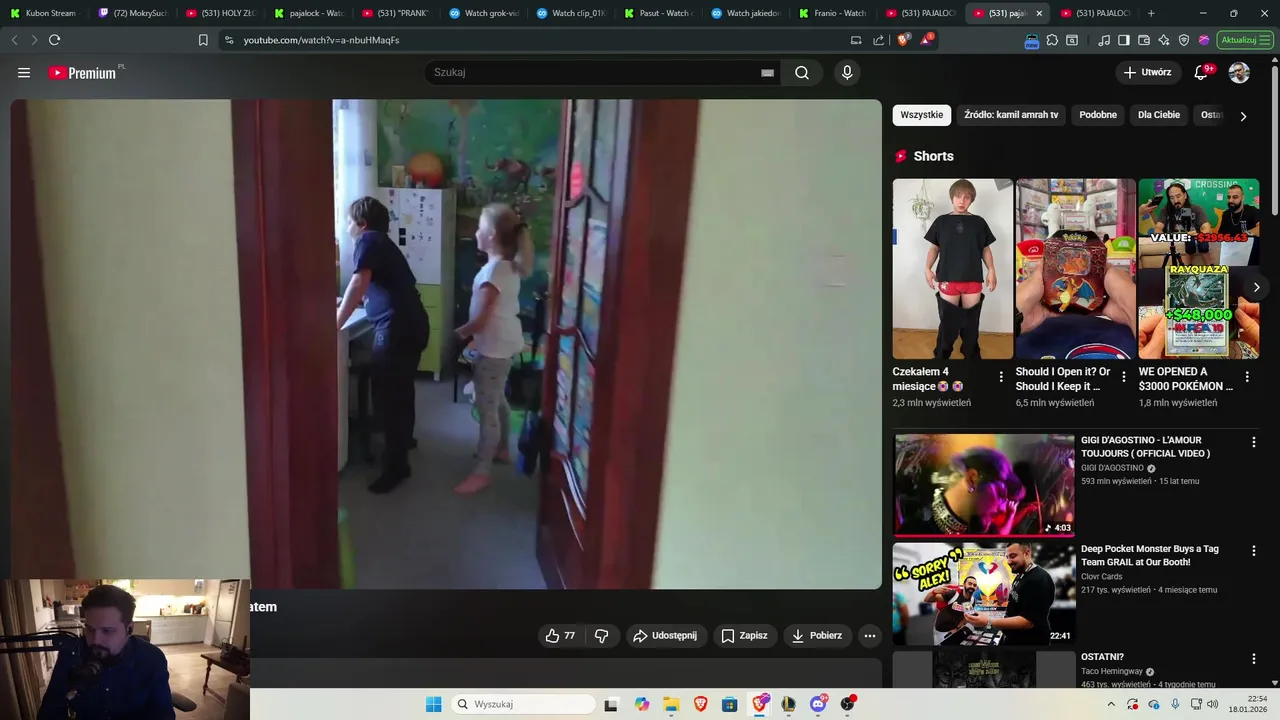Screen dimensions: 1280x720
Task: Open the on-screen keyboard icon in search box
Action: point(767,73)
